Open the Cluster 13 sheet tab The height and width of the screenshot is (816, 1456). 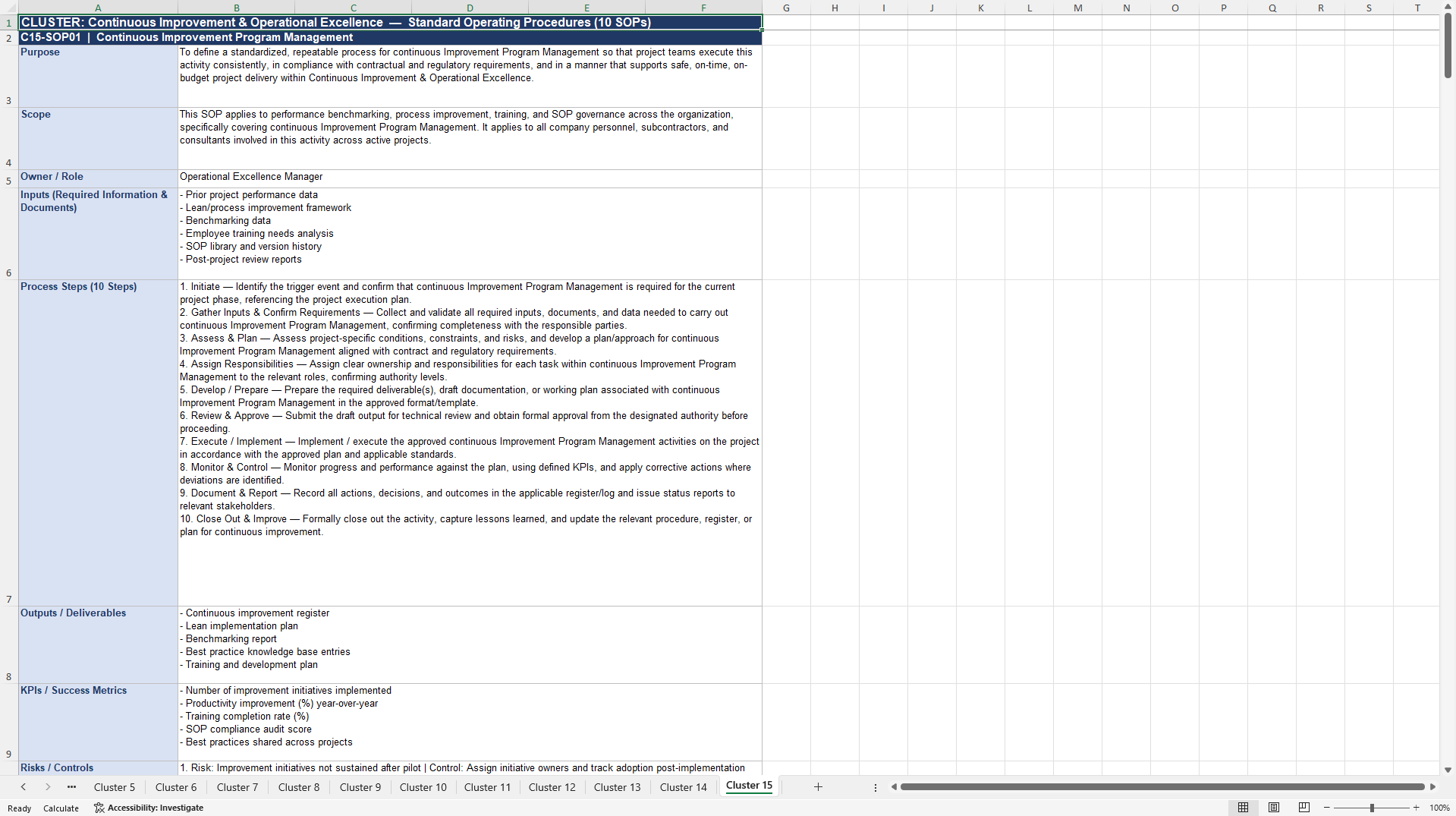(618, 787)
